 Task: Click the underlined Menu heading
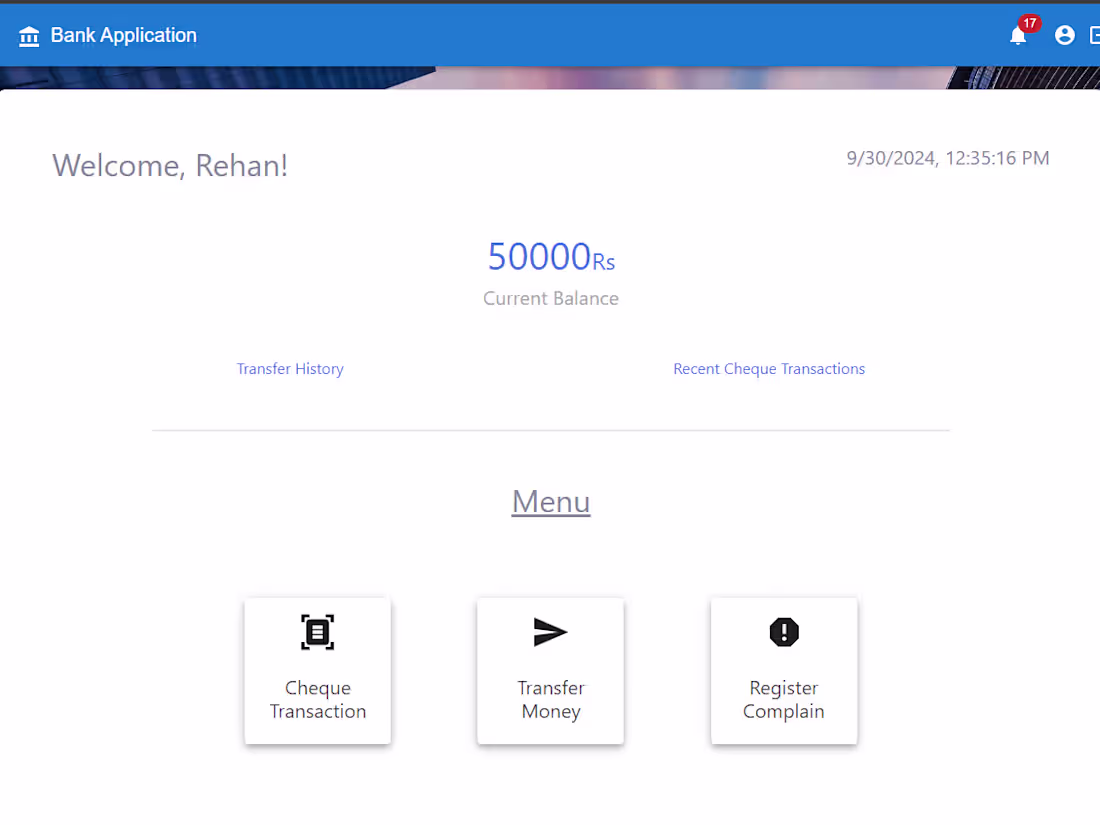pyautogui.click(x=550, y=501)
